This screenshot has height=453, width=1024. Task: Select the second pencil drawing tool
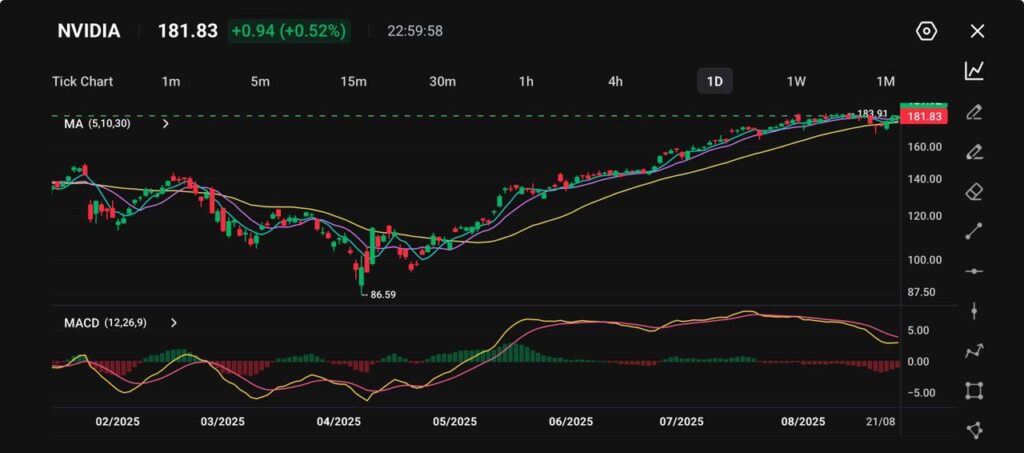pyautogui.click(x=974, y=152)
